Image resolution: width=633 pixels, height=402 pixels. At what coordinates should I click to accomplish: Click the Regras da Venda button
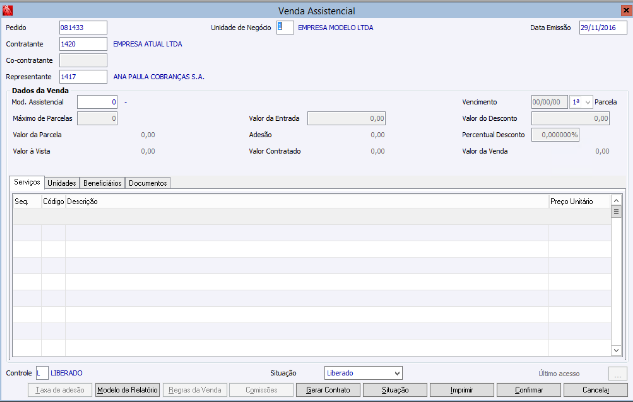pos(195,390)
